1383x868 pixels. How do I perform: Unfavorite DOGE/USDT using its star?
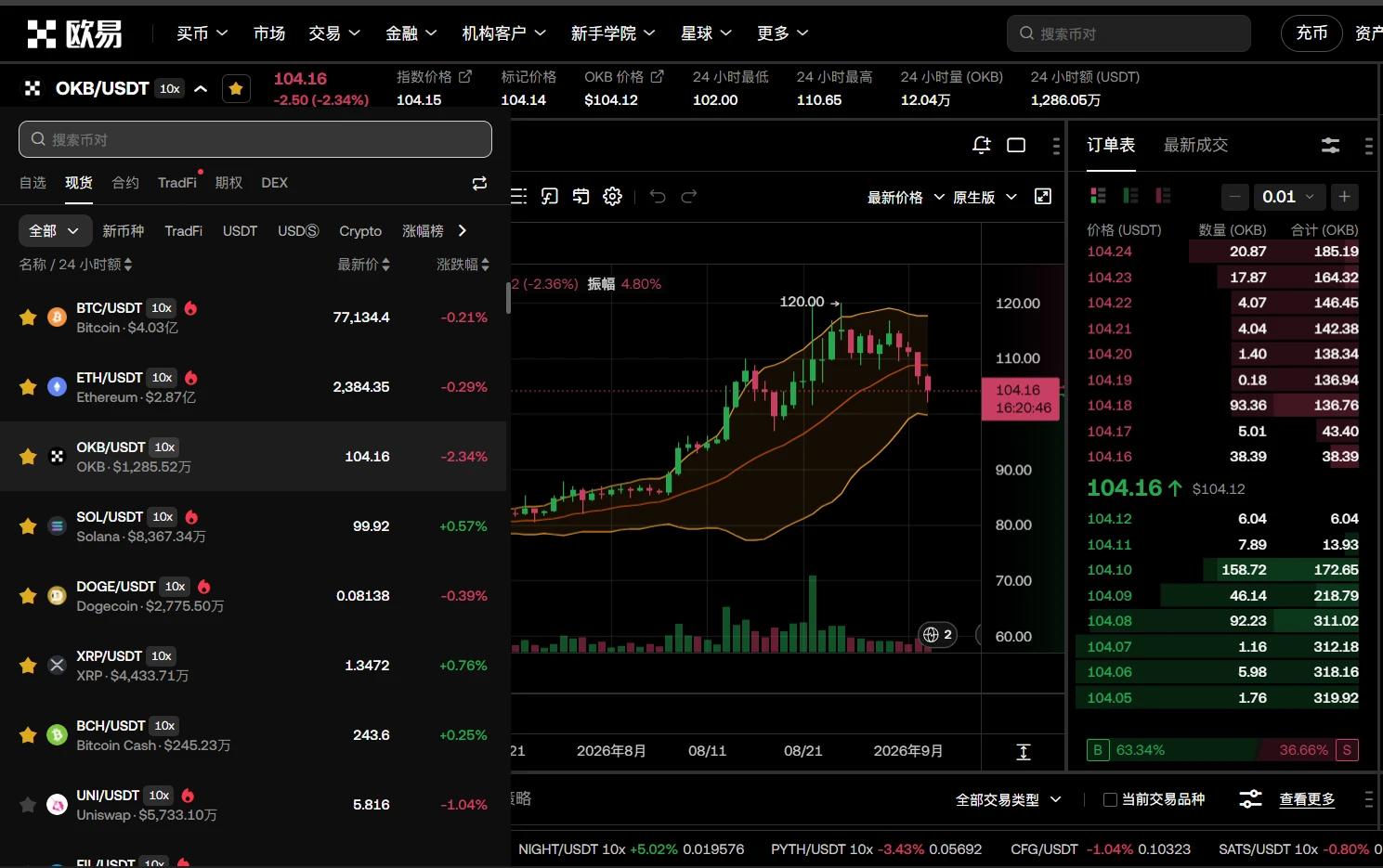[x=28, y=596]
